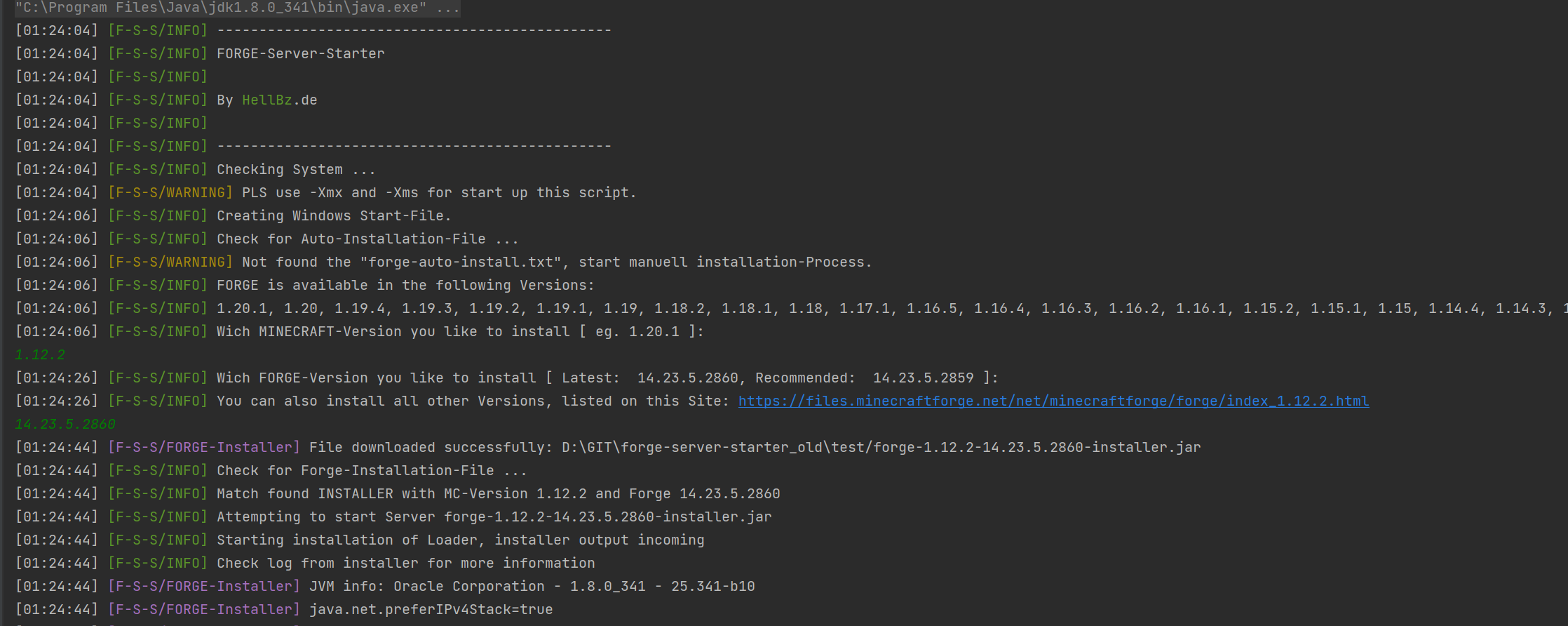Screen dimensions: 1568x626
Task: Click the green HellBz text
Action: pyautogui.click(x=266, y=100)
